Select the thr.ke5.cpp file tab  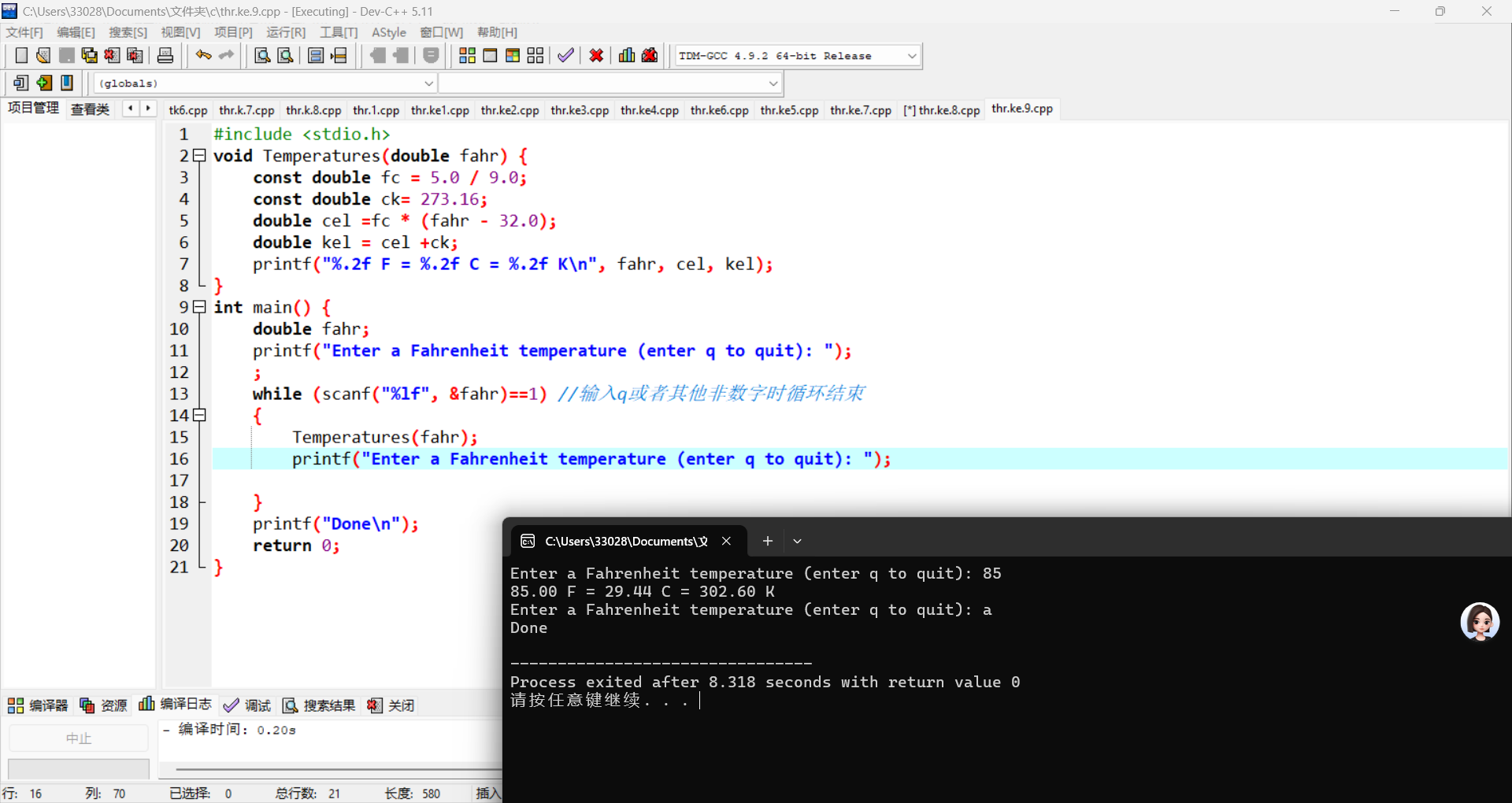click(789, 110)
